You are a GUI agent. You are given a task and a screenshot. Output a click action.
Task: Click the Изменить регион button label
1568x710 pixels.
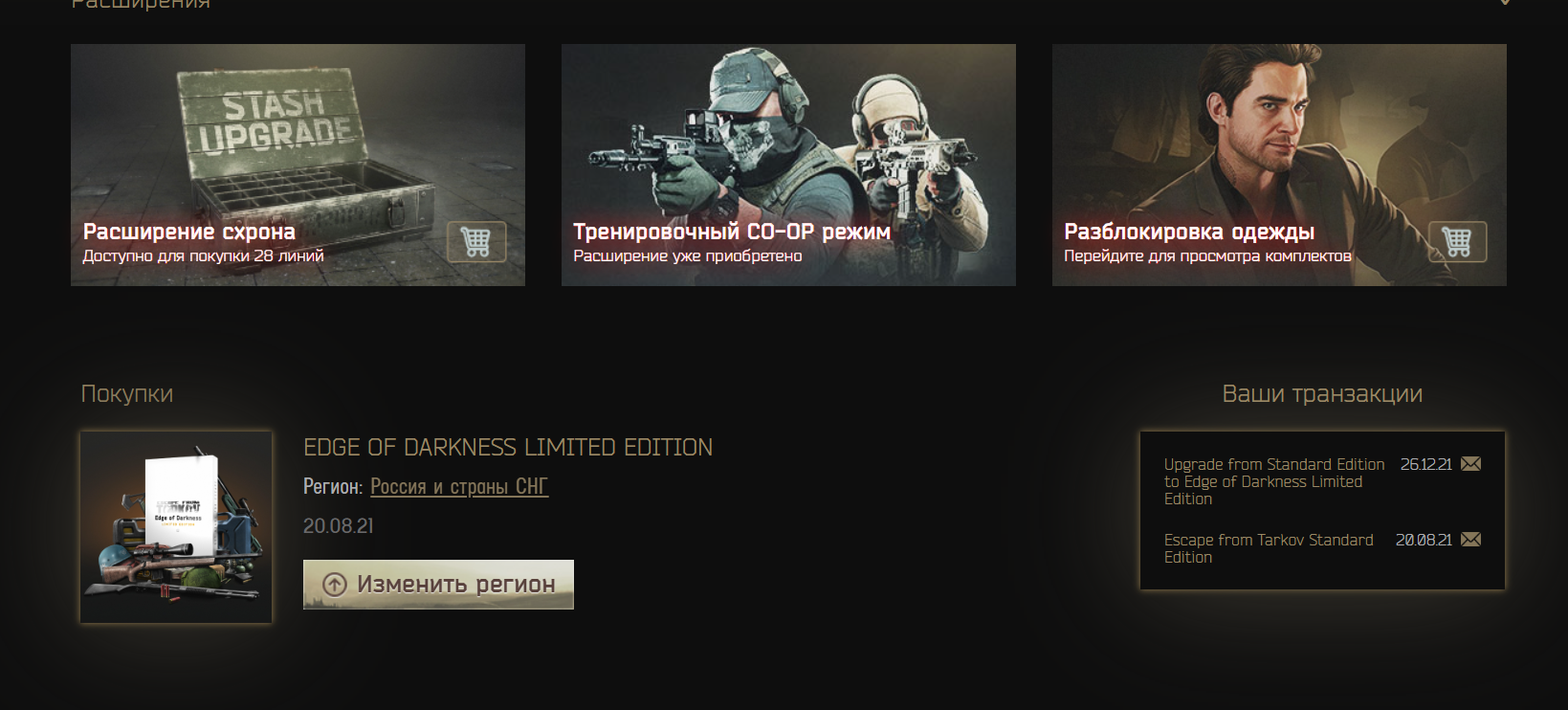(x=456, y=585)
